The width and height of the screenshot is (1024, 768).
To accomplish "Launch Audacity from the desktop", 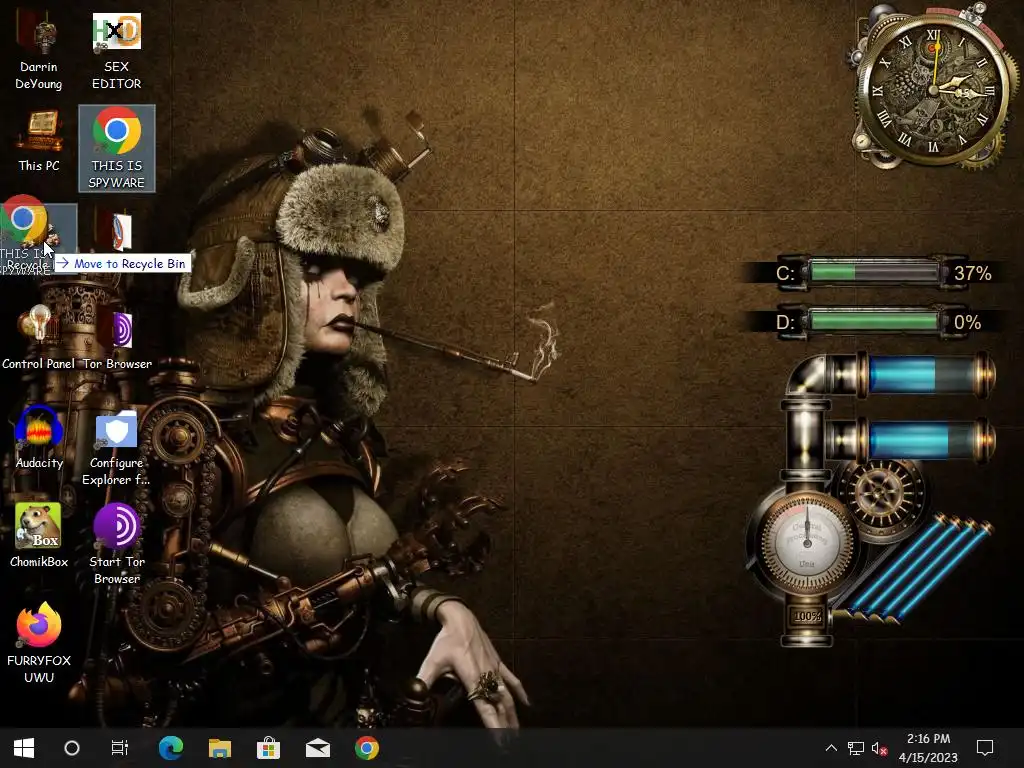I will coord(39,437).
